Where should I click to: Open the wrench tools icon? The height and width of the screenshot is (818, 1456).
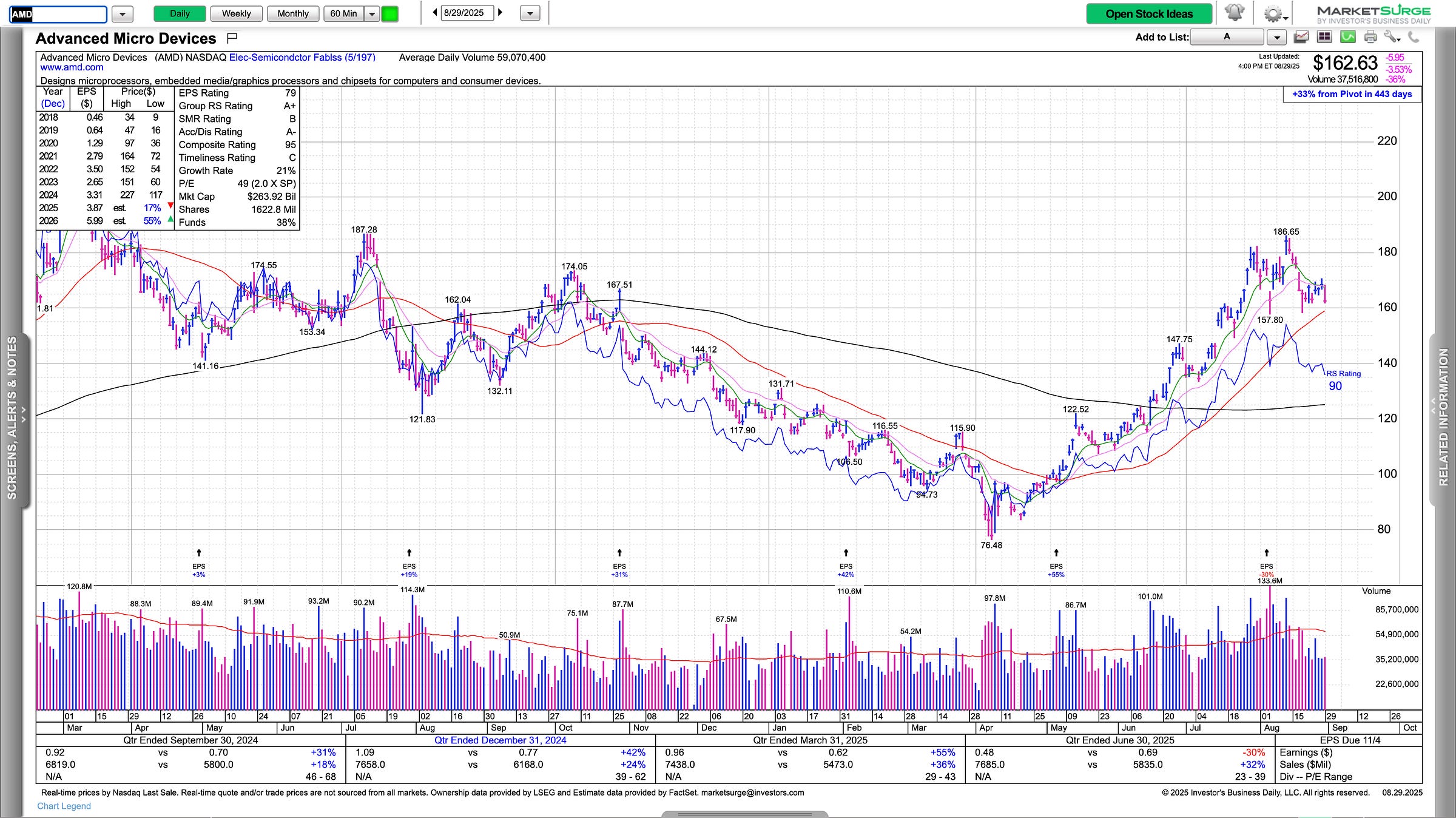pos(1392,37)
